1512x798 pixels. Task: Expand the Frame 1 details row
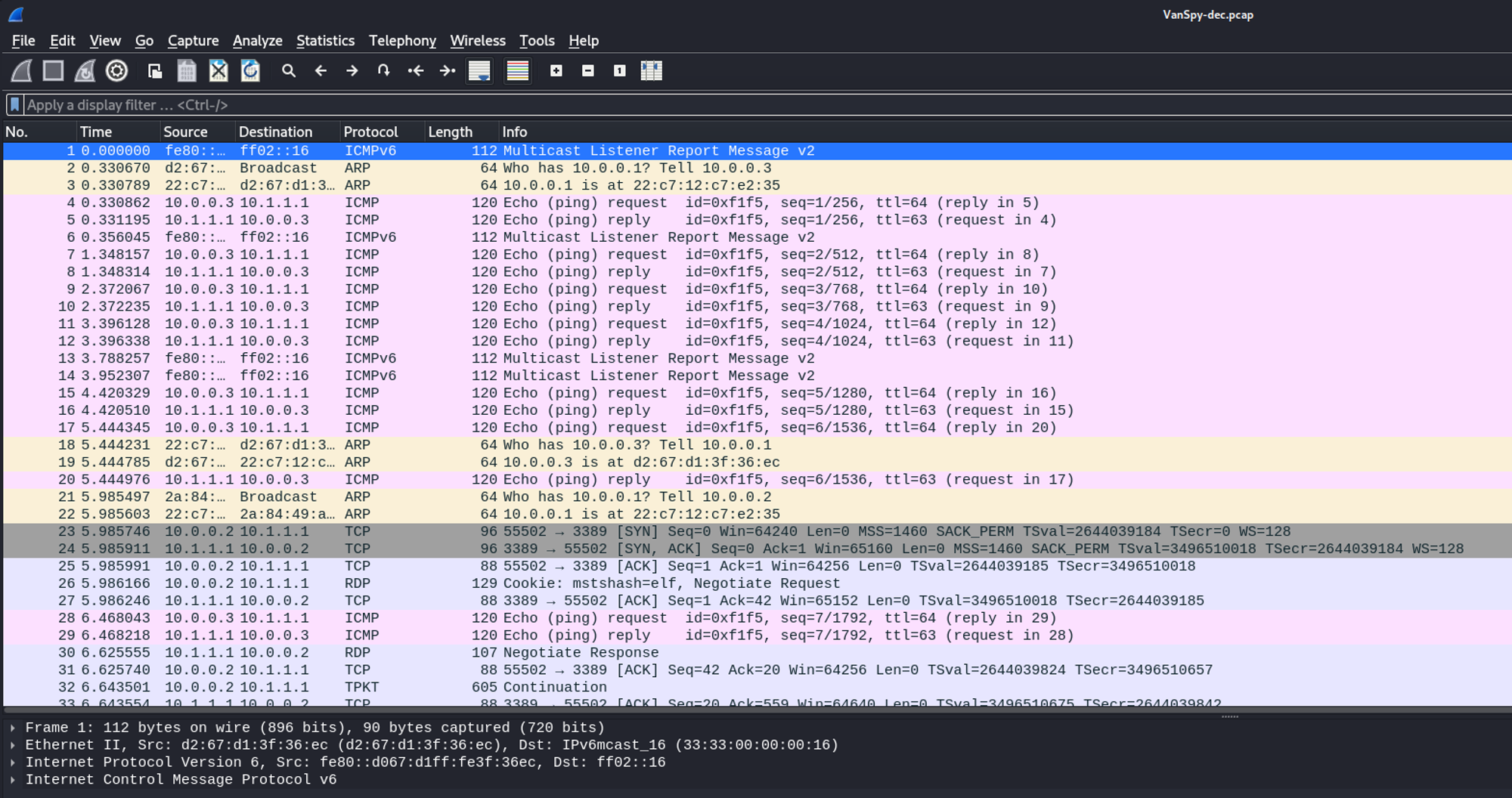click(x=13, y=728)
